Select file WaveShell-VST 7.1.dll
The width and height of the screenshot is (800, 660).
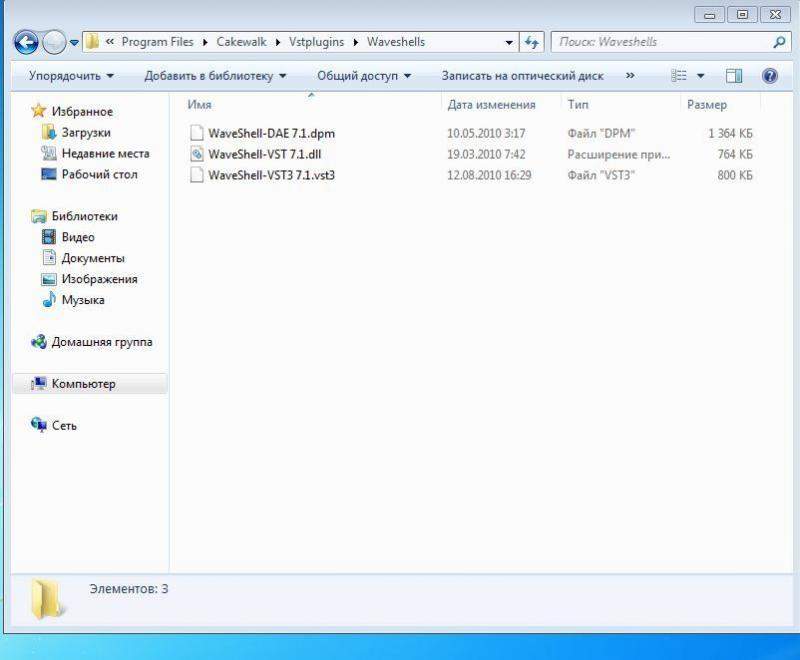tap(265, 155)
